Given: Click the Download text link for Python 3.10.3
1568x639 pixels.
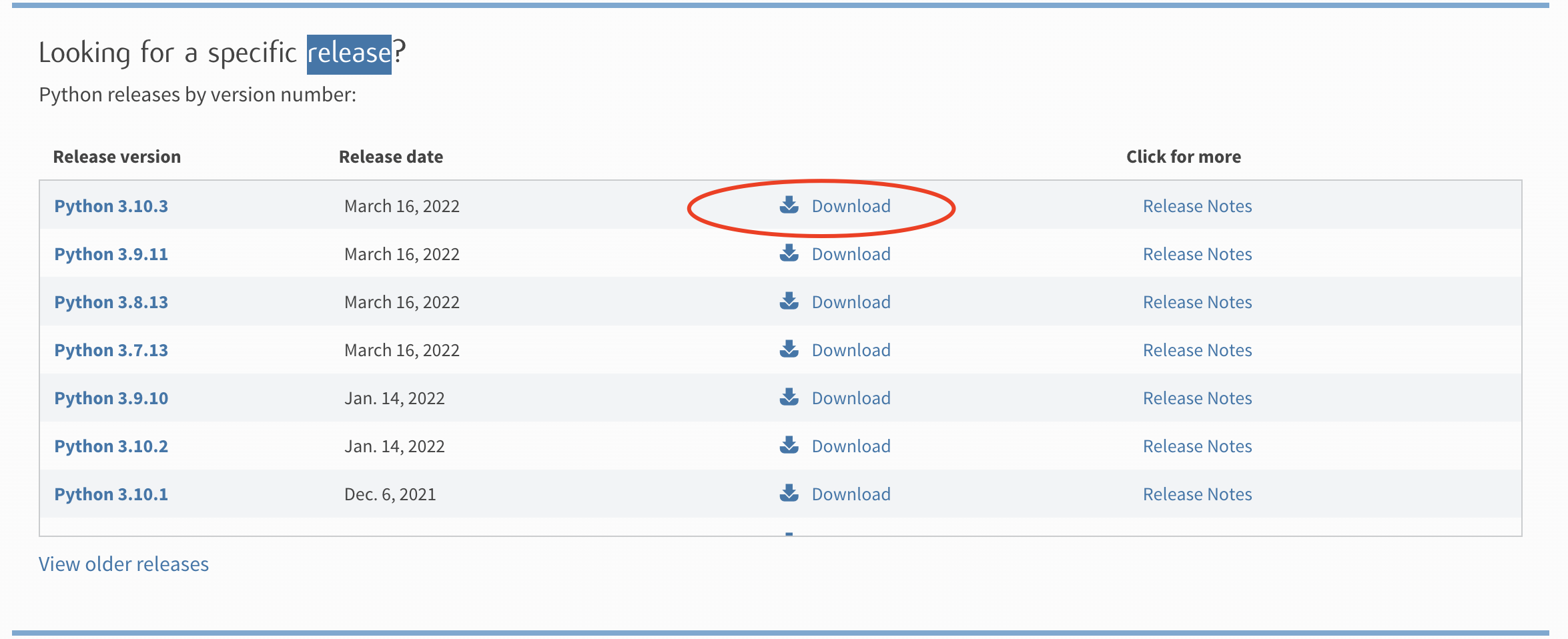Looking at the screenshot, I should (x=851, y=206).
